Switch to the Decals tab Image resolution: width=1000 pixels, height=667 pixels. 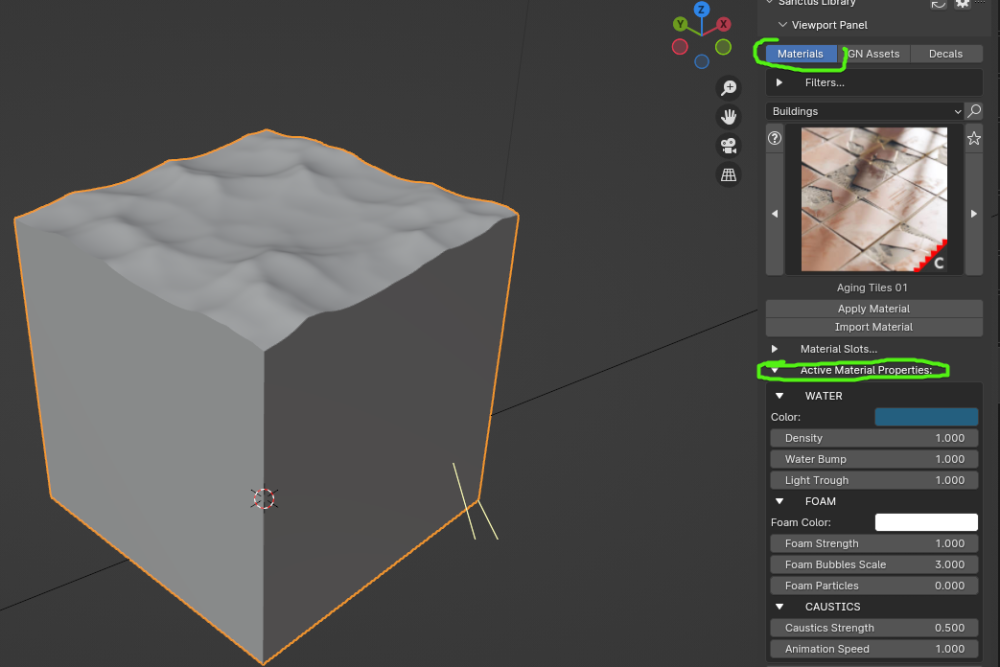tap(946, 54)
